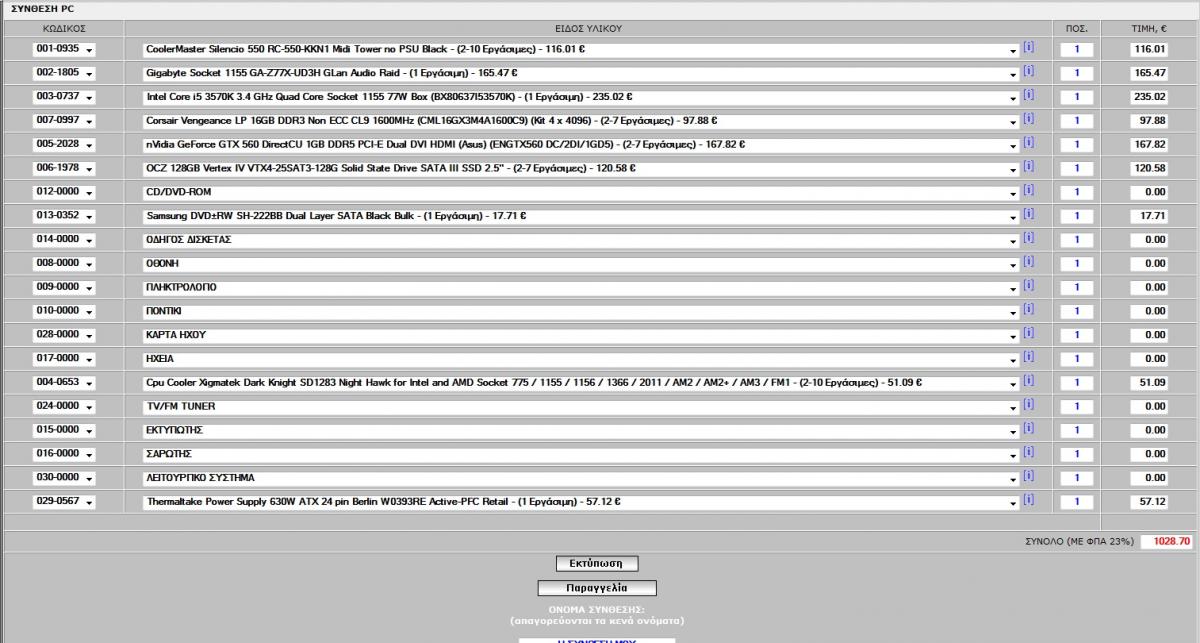
Task: Open info for Xigmatek Dark Knight cooler row
Action: tap(1028, 381)
